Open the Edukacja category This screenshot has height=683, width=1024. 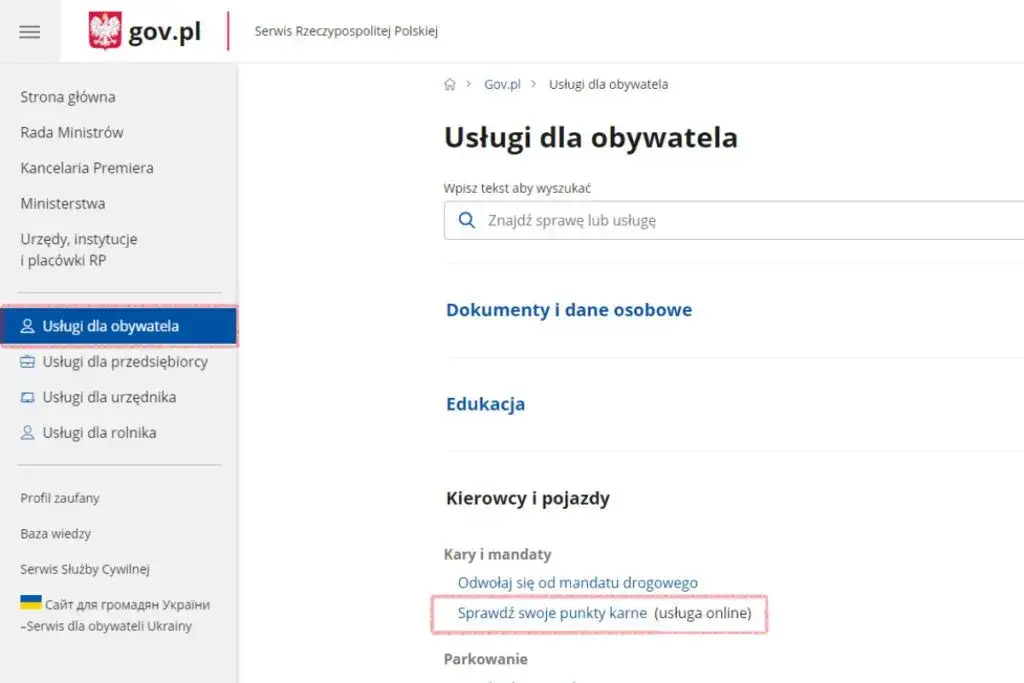click(x=486, y=404)
